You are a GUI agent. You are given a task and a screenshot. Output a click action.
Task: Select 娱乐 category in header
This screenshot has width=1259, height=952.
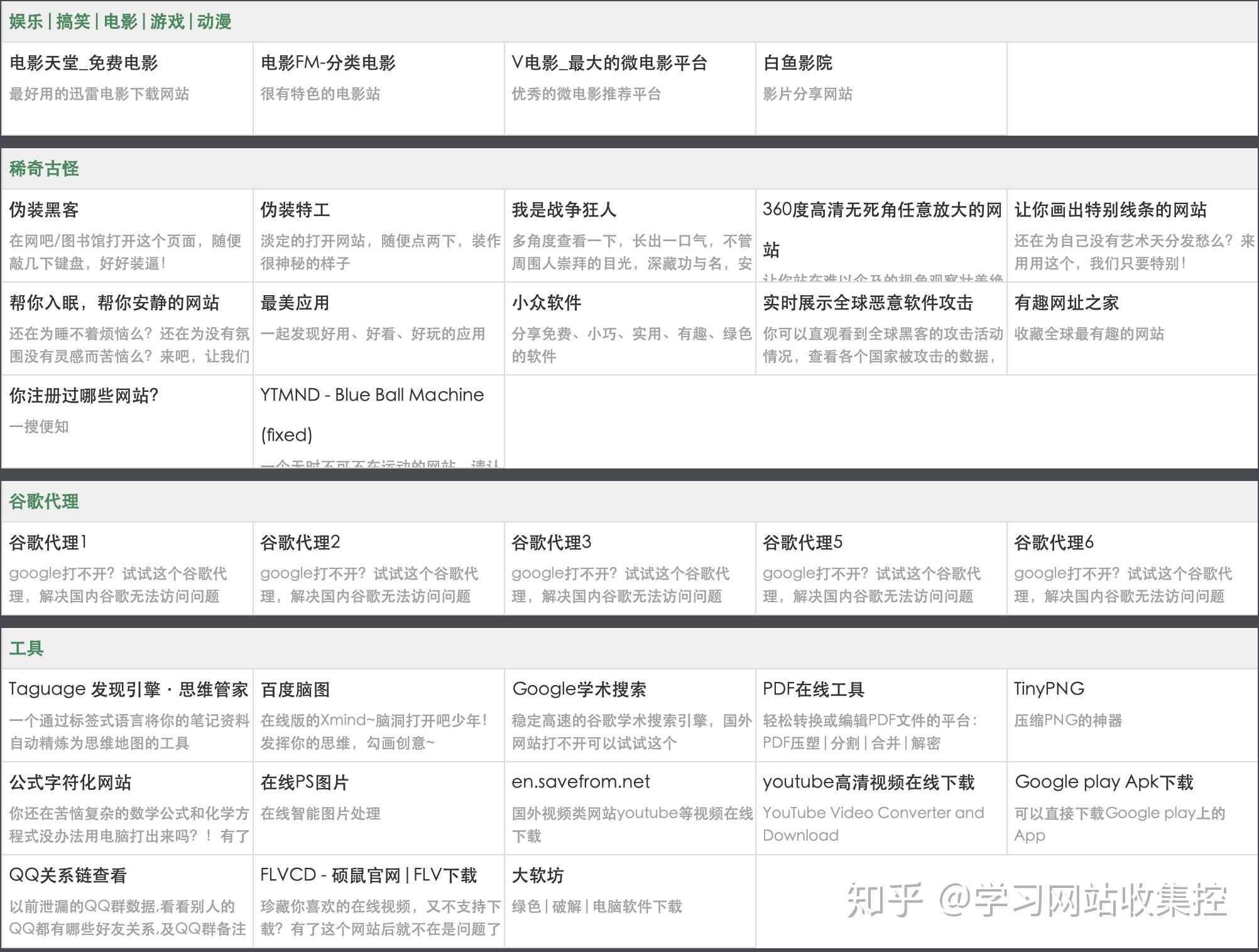(26, 21)
